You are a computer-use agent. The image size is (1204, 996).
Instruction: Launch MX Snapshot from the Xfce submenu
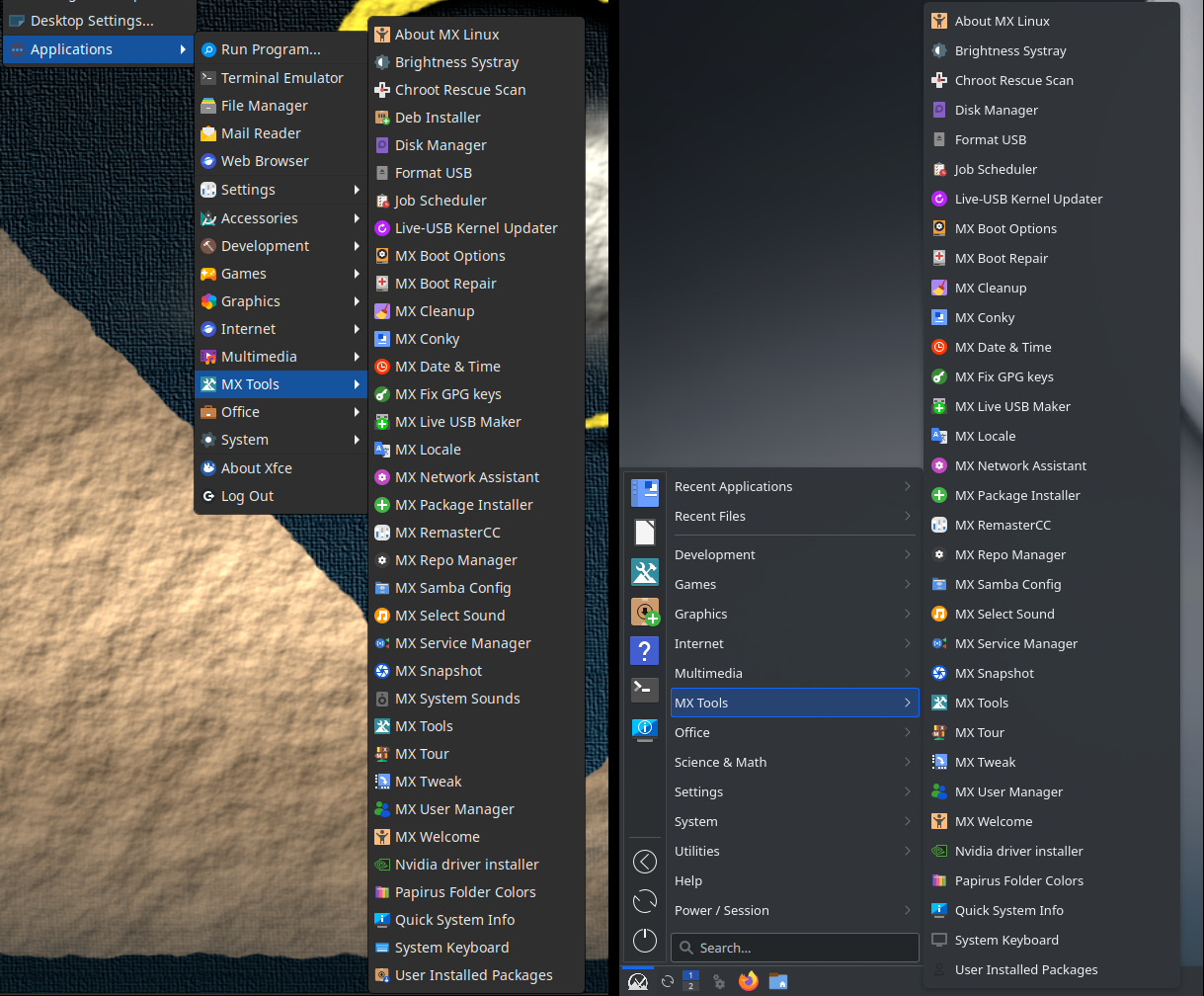476,671
